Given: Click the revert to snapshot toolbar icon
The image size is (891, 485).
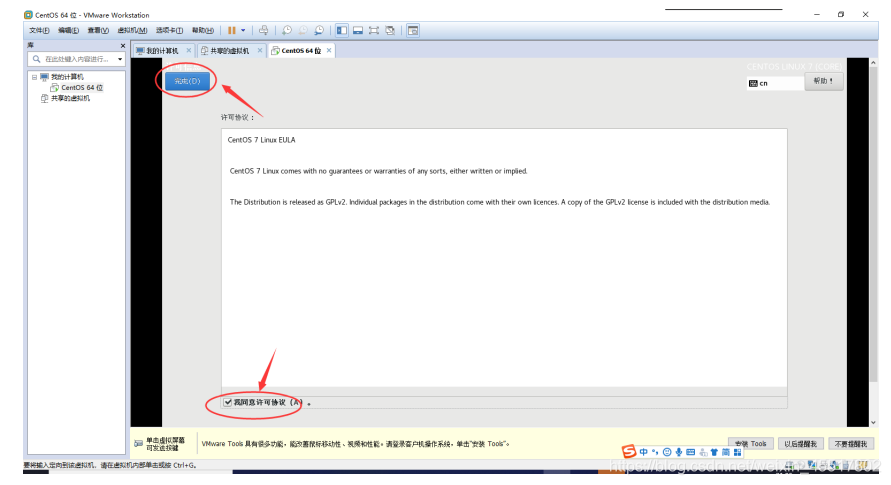Looking at the screenshot, I should [303, 31].
